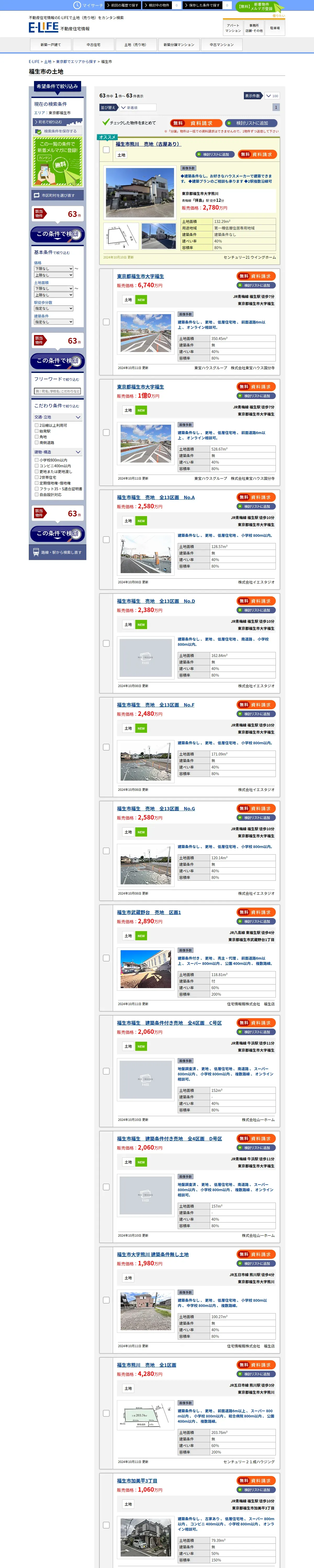Image resolution: width=314 pixels, height=1568 pixels.
Task: Tick checkbox for 福生市熊川 売地(古屋あり)
Action: coord(106,149)
